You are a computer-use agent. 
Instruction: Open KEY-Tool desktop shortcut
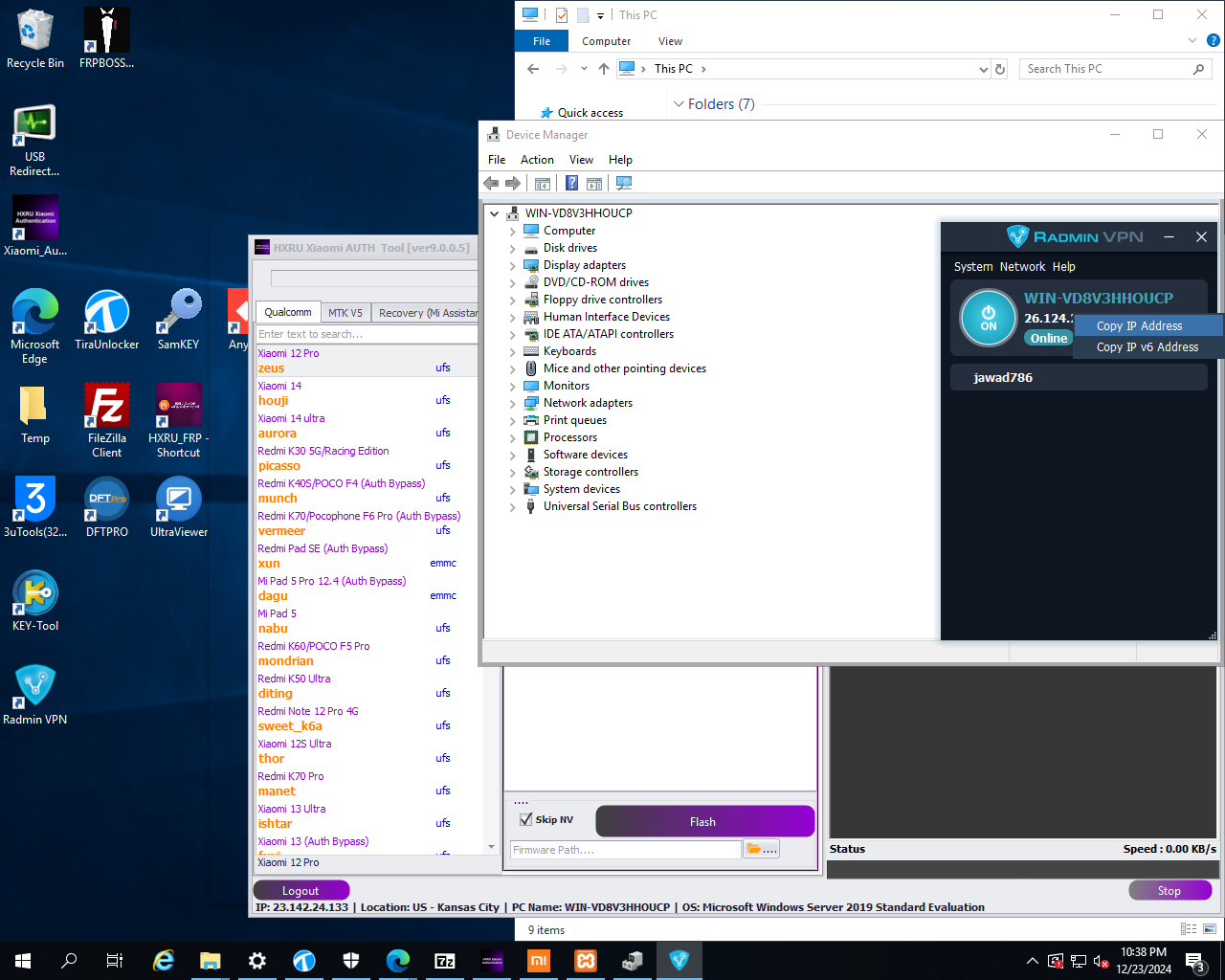35,601
